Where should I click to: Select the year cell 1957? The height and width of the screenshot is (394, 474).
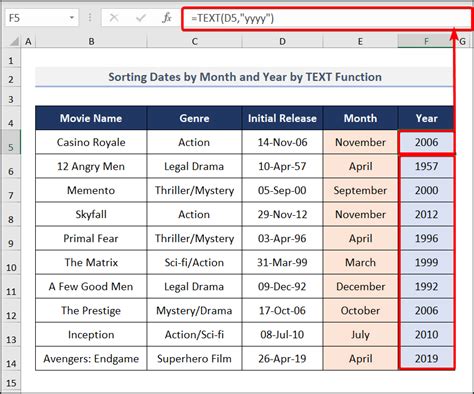[x=426, y=166]
